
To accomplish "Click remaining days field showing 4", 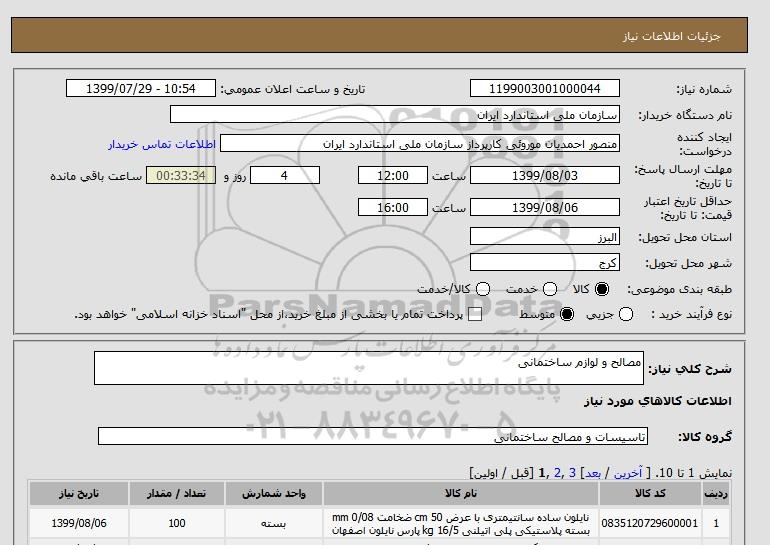I will pos(285,175).
